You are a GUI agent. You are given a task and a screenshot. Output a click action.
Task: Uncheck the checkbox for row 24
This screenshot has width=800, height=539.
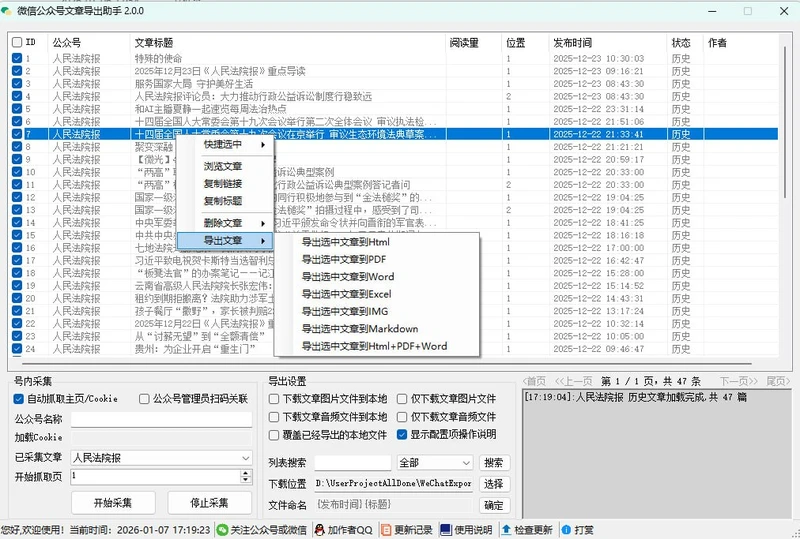click(x=17, y=349)
